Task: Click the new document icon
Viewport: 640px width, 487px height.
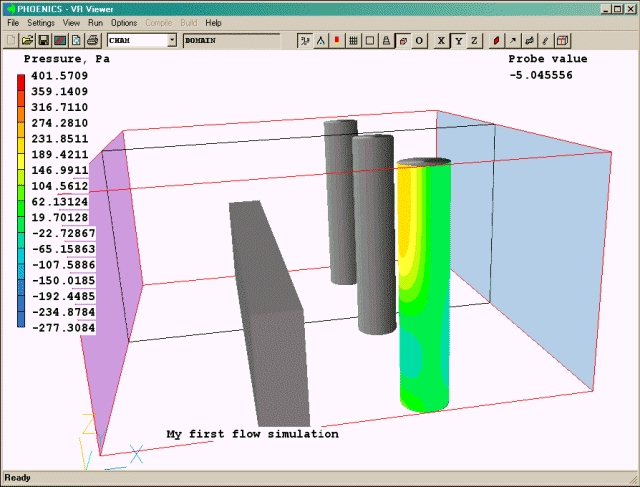Action: point(11,40)
